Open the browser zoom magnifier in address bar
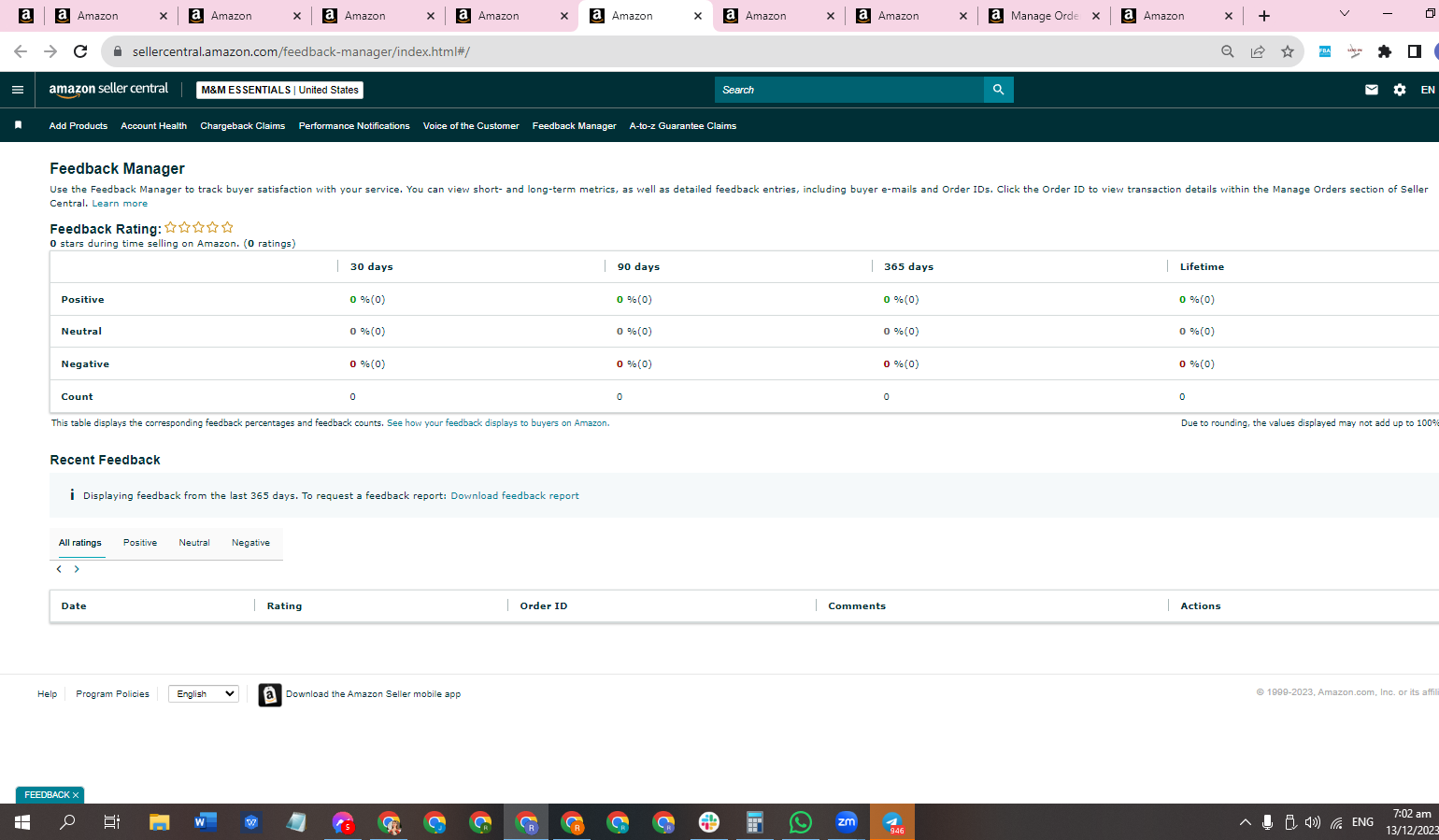Image resolution: width=1439 pixels, height=840 pixels. 1228,51
